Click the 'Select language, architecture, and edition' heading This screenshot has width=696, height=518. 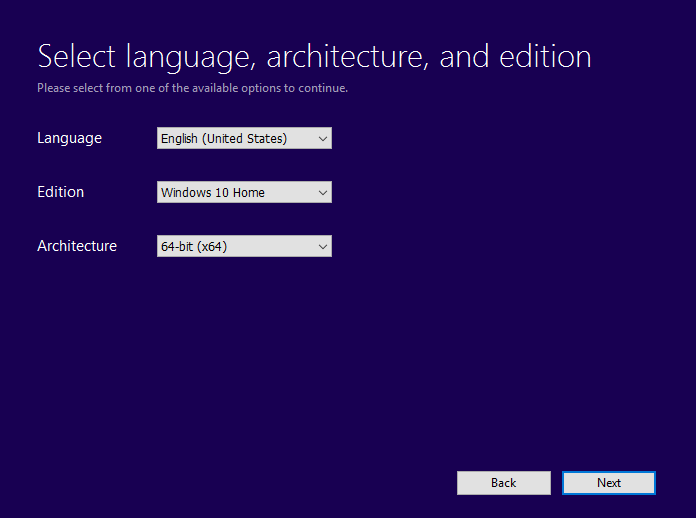(x=314, y=57)
